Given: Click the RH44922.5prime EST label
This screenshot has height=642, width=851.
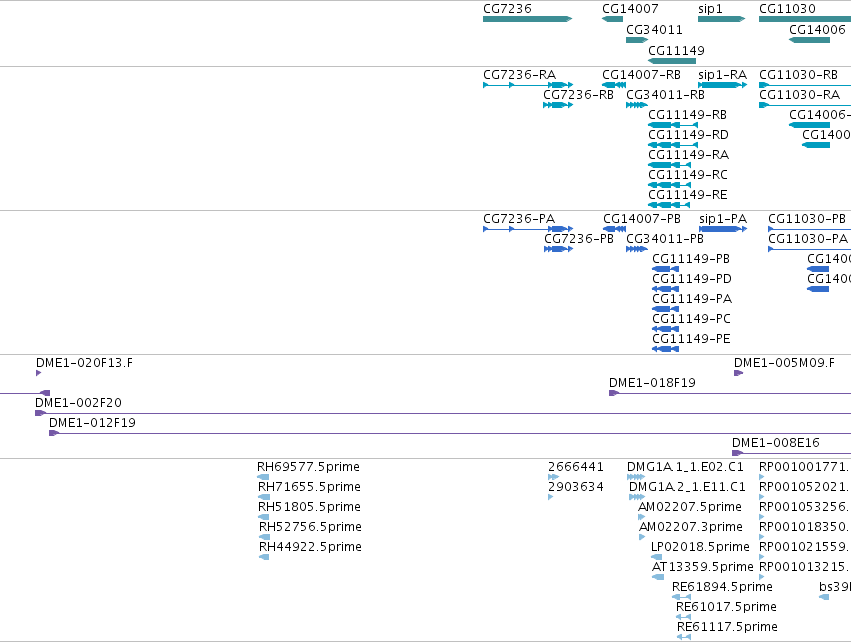Looking at the screenshot, I should tap(310, 547).
